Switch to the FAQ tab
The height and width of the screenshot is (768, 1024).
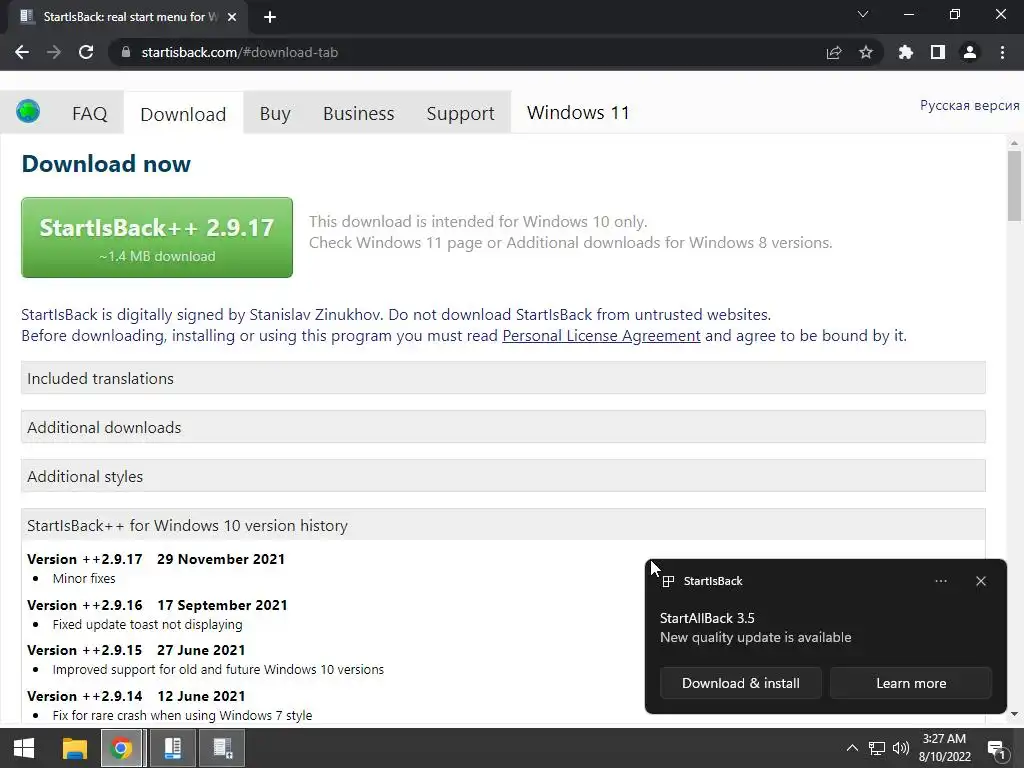point(89,114)
